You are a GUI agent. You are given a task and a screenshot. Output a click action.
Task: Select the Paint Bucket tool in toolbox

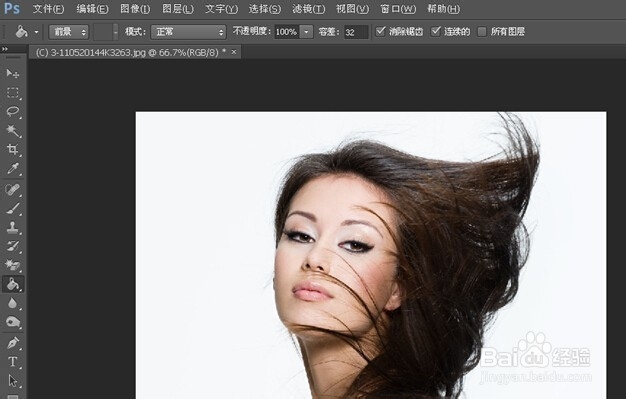click(13, 284)
